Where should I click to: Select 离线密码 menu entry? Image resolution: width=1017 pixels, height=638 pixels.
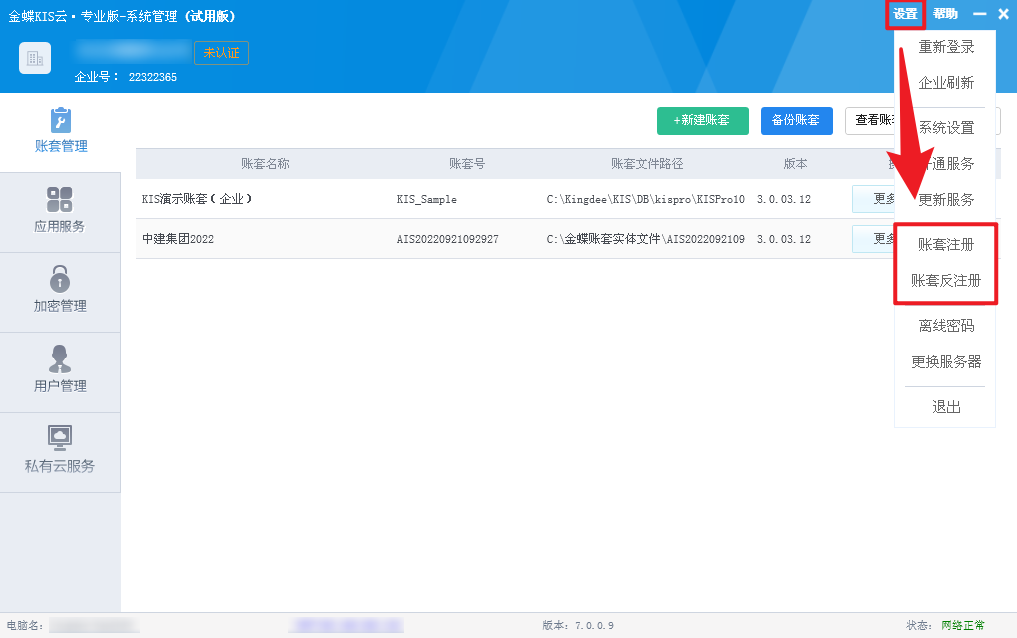(x=946, y=325)
